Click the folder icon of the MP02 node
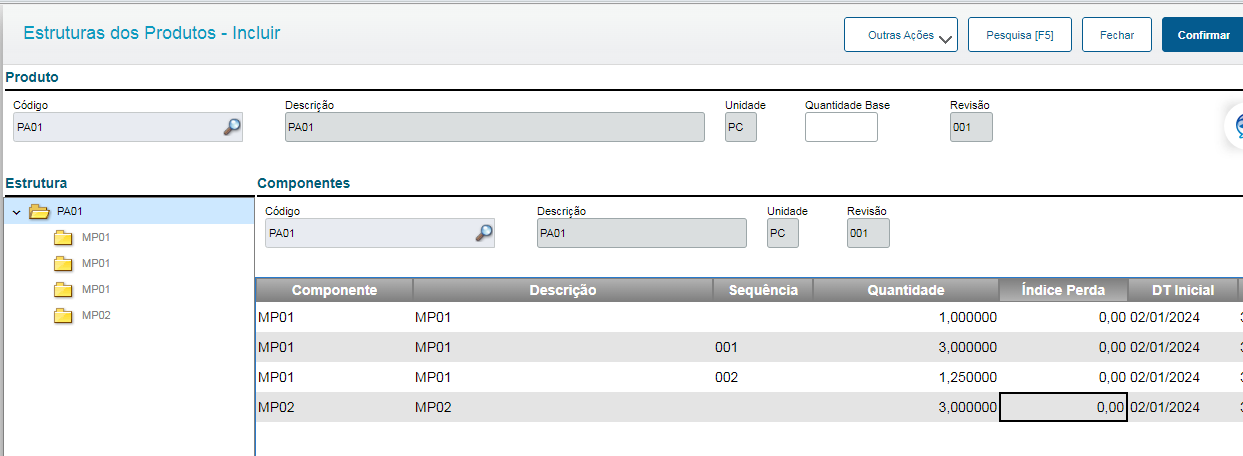Viewport: 1243px width, 456px height. tap(64, 315)
